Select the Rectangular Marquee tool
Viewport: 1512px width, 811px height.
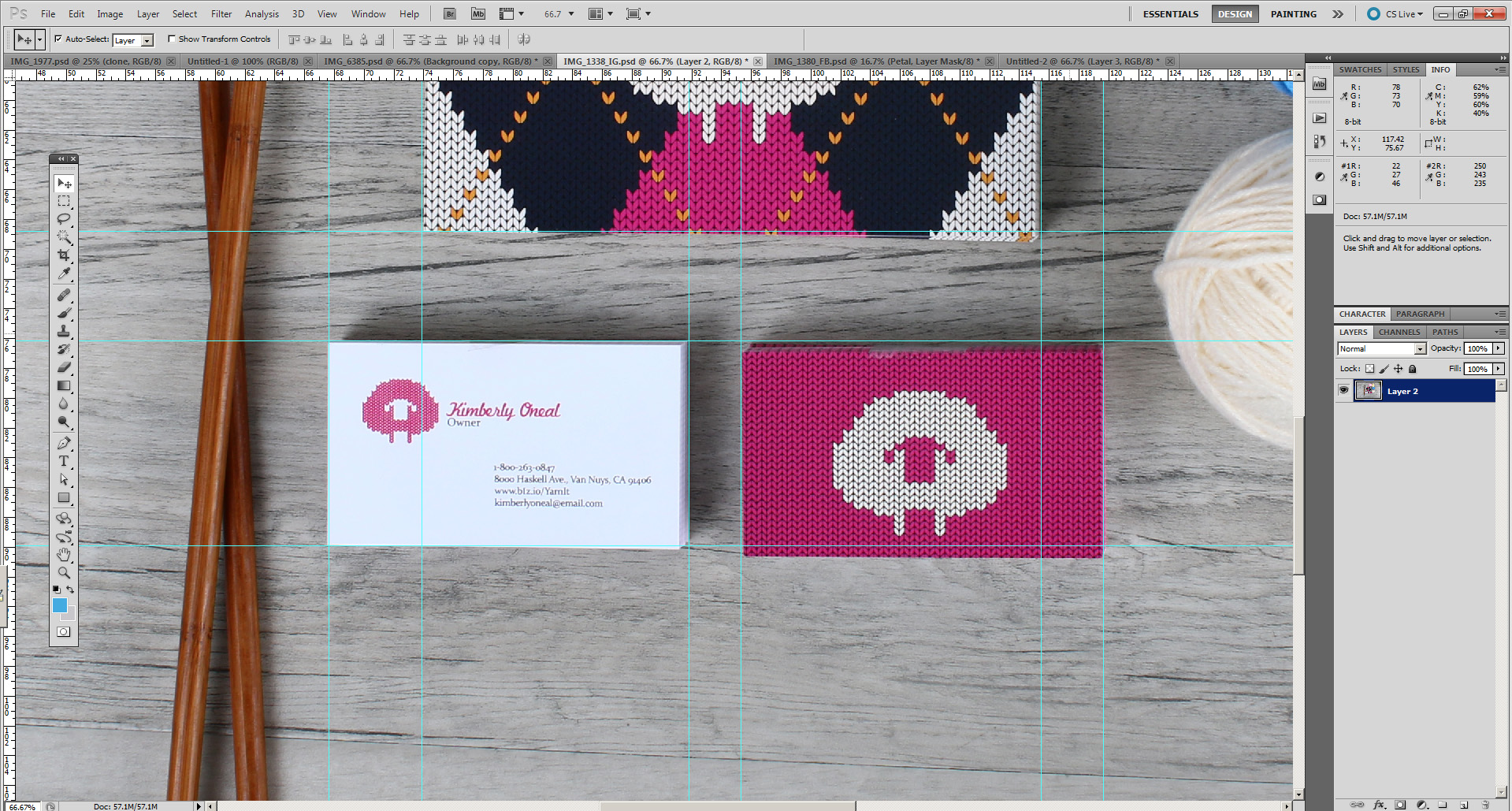click(64, 201)
